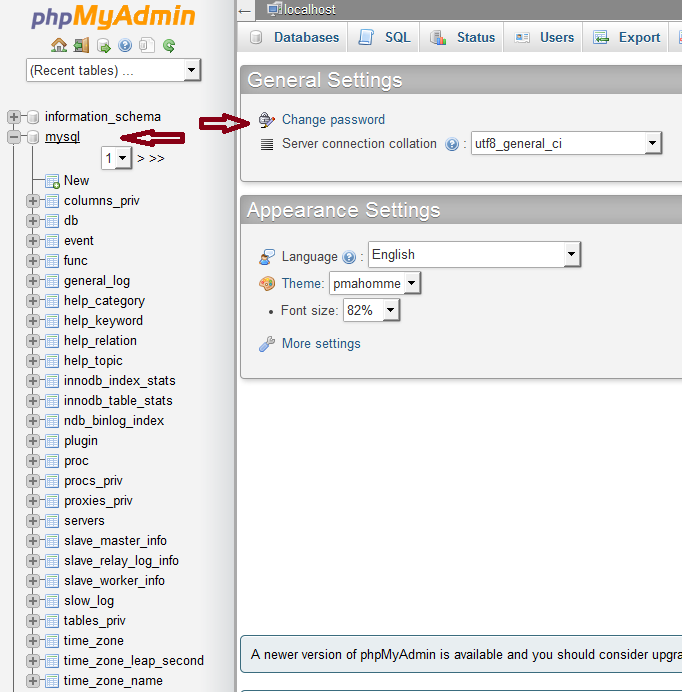Click the Reload navigation panel icon
This screenshot has height=696, width=682.
[169, 45]
